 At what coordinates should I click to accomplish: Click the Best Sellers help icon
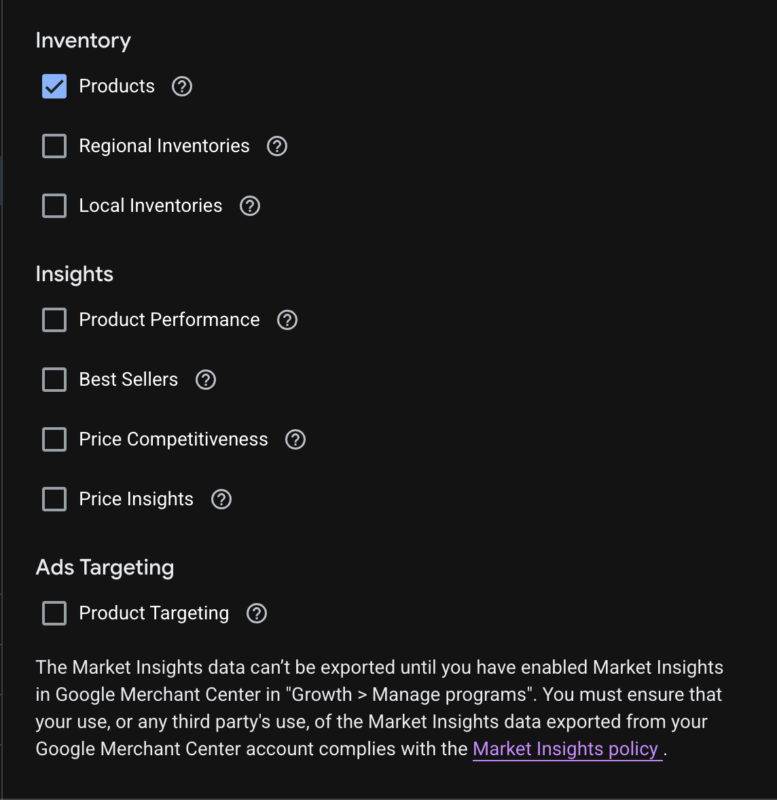click(206, 380)
